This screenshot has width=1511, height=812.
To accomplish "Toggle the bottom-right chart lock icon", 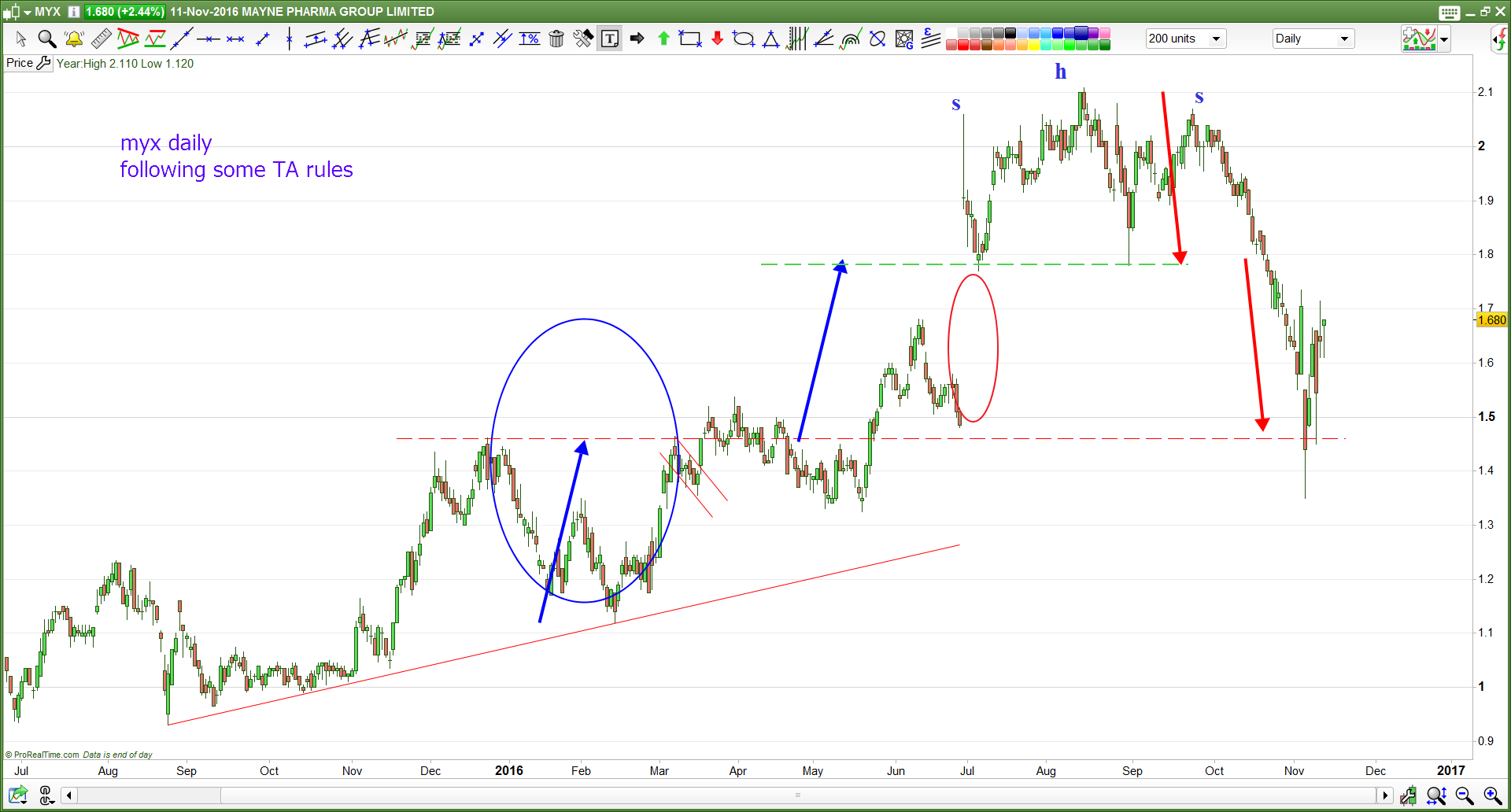I will (1408, 795).
